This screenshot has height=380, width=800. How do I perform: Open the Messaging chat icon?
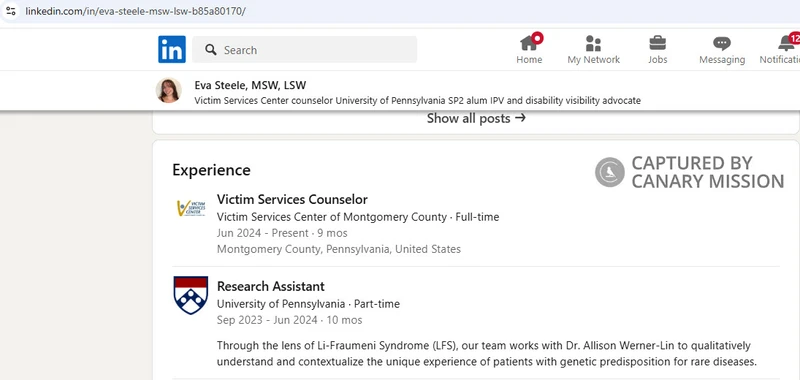(721, 43)
